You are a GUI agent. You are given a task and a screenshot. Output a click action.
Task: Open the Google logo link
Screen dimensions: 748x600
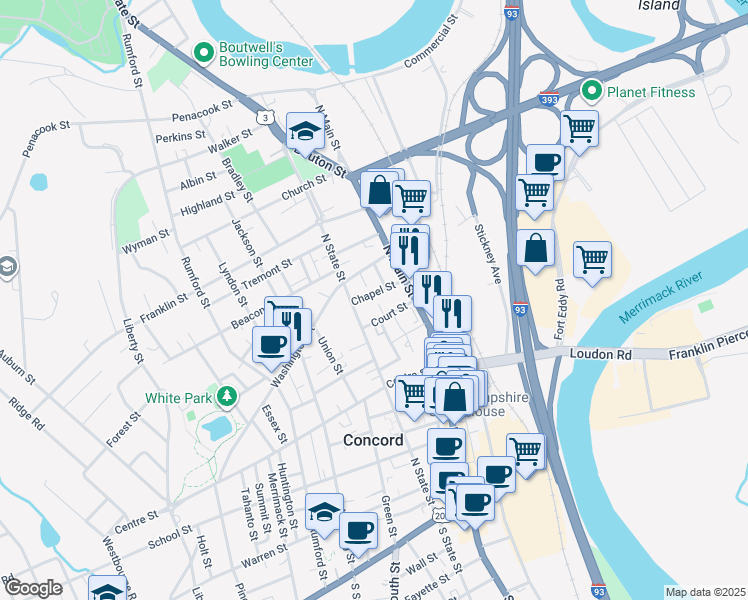click(x=33, y=589)
